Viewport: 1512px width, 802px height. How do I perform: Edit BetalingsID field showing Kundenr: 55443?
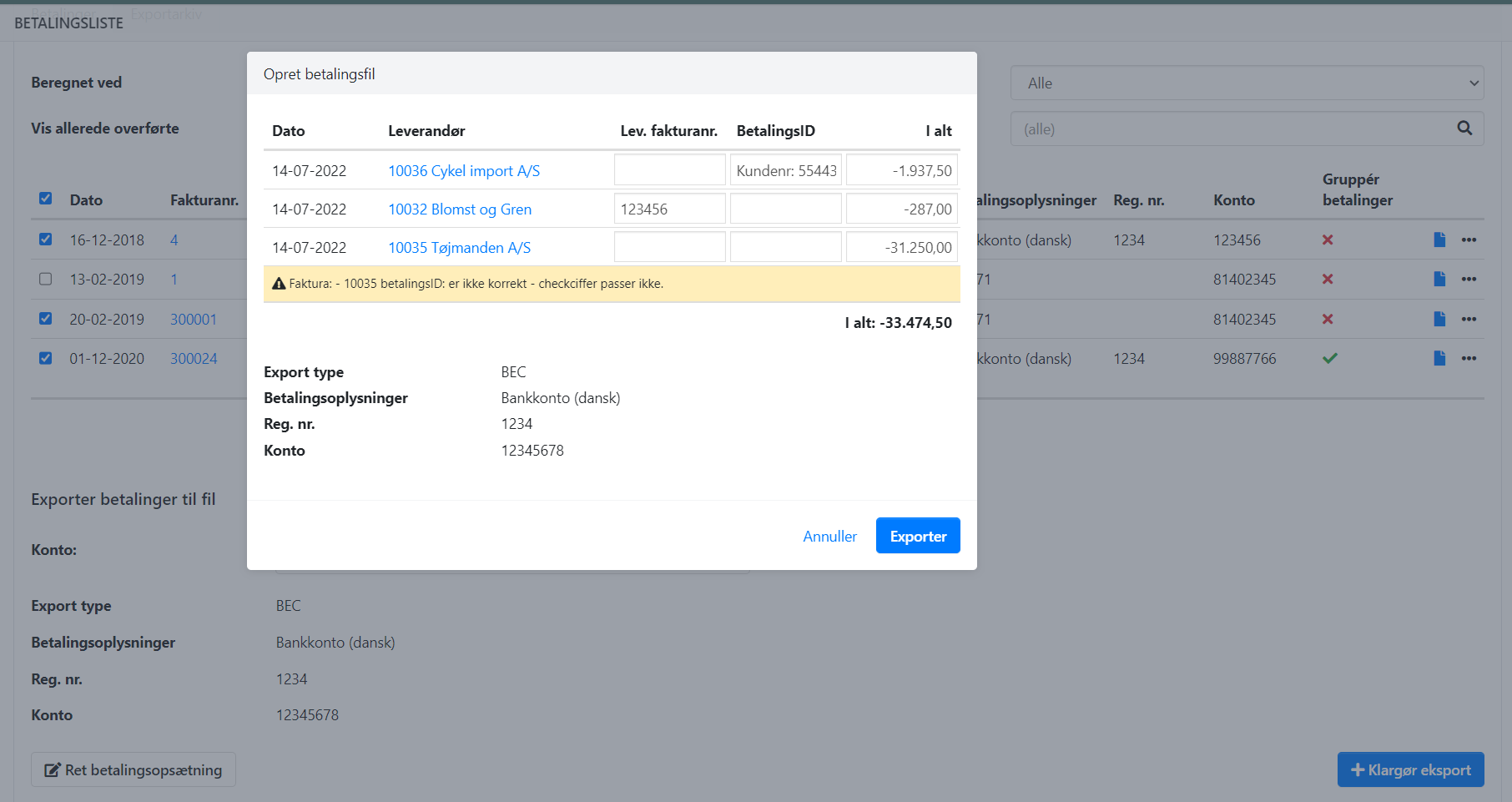pyautogui.click(x=786, y=170)
